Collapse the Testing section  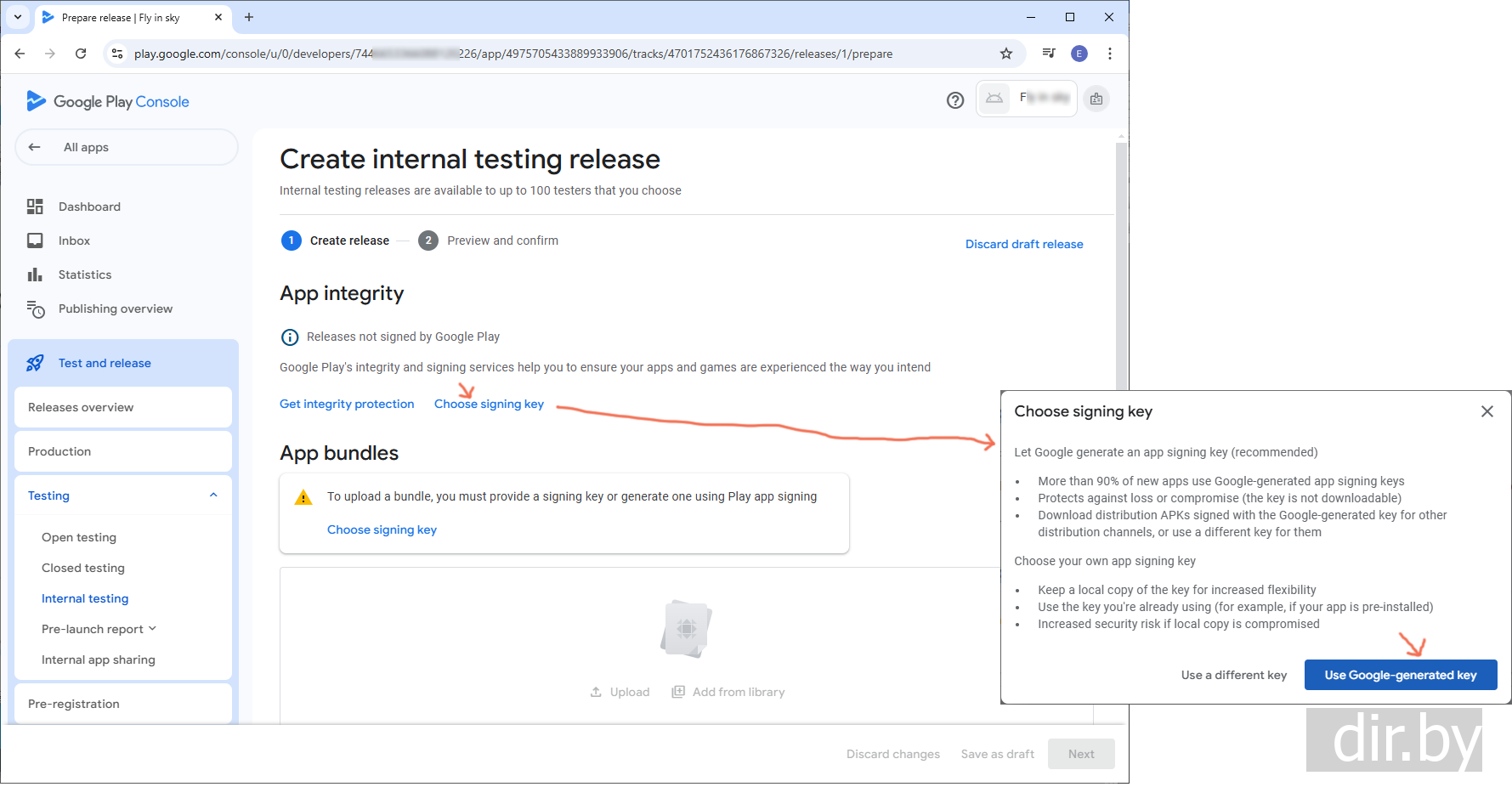(x=213, y=495)
